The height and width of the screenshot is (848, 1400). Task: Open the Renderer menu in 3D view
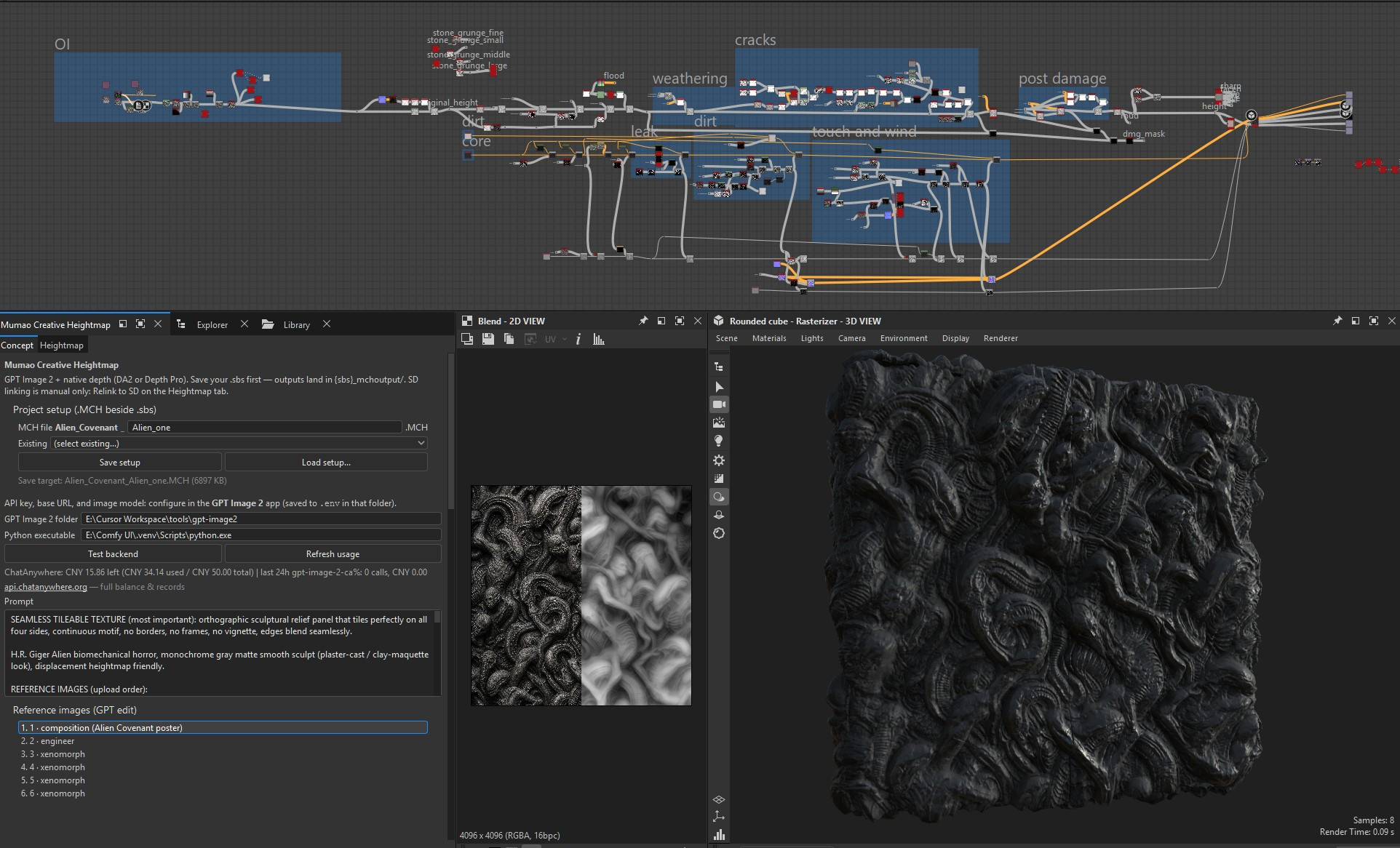(x=1001, y=338)
